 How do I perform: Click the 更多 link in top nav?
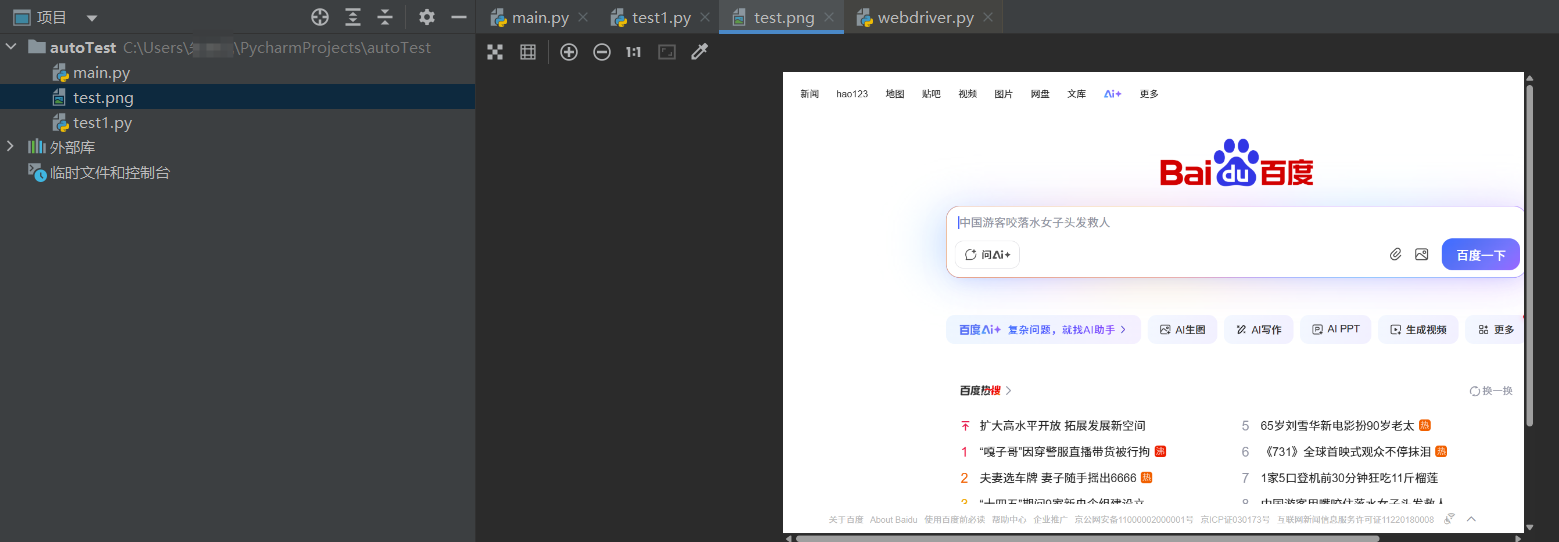click(1149, 94)
